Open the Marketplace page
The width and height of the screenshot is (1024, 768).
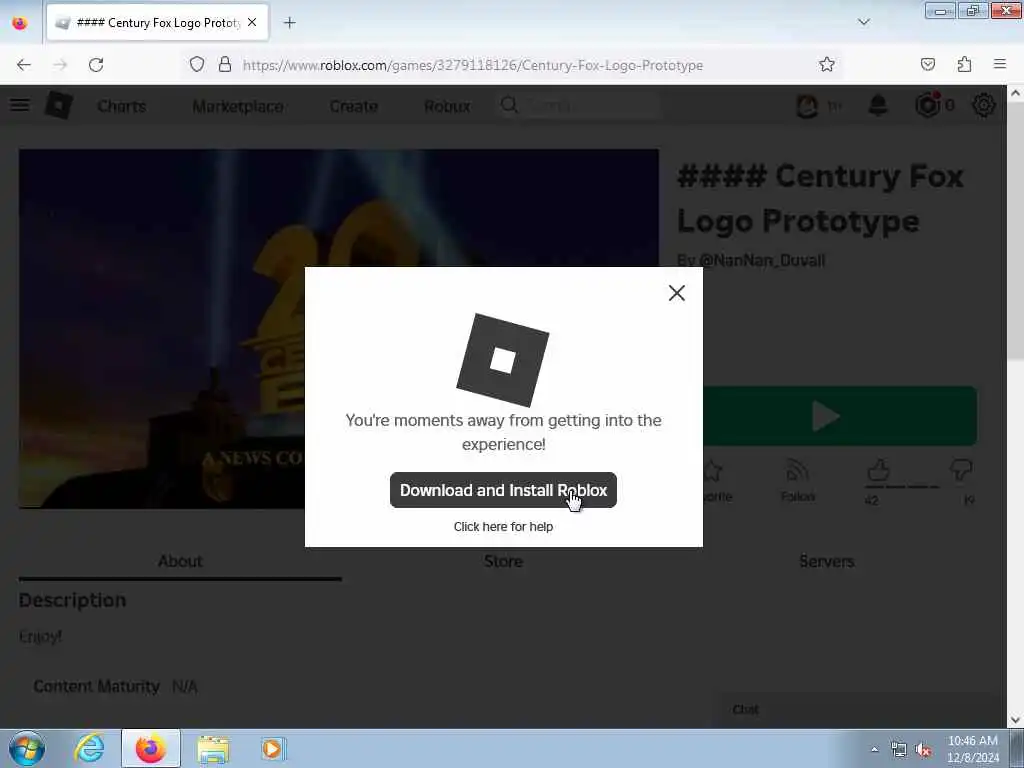(x=238, y=106)
